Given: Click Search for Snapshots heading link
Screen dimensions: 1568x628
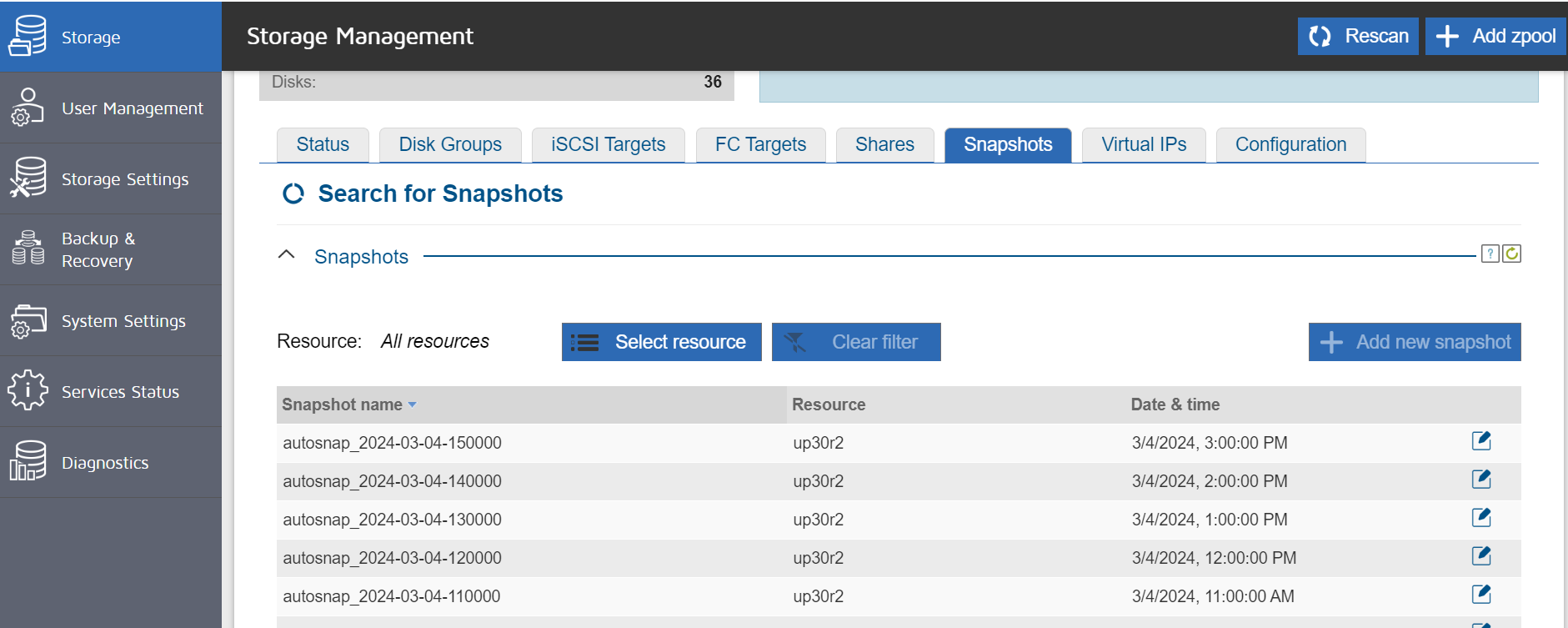Looking at the screenshot, I should [x=440, y=193].
